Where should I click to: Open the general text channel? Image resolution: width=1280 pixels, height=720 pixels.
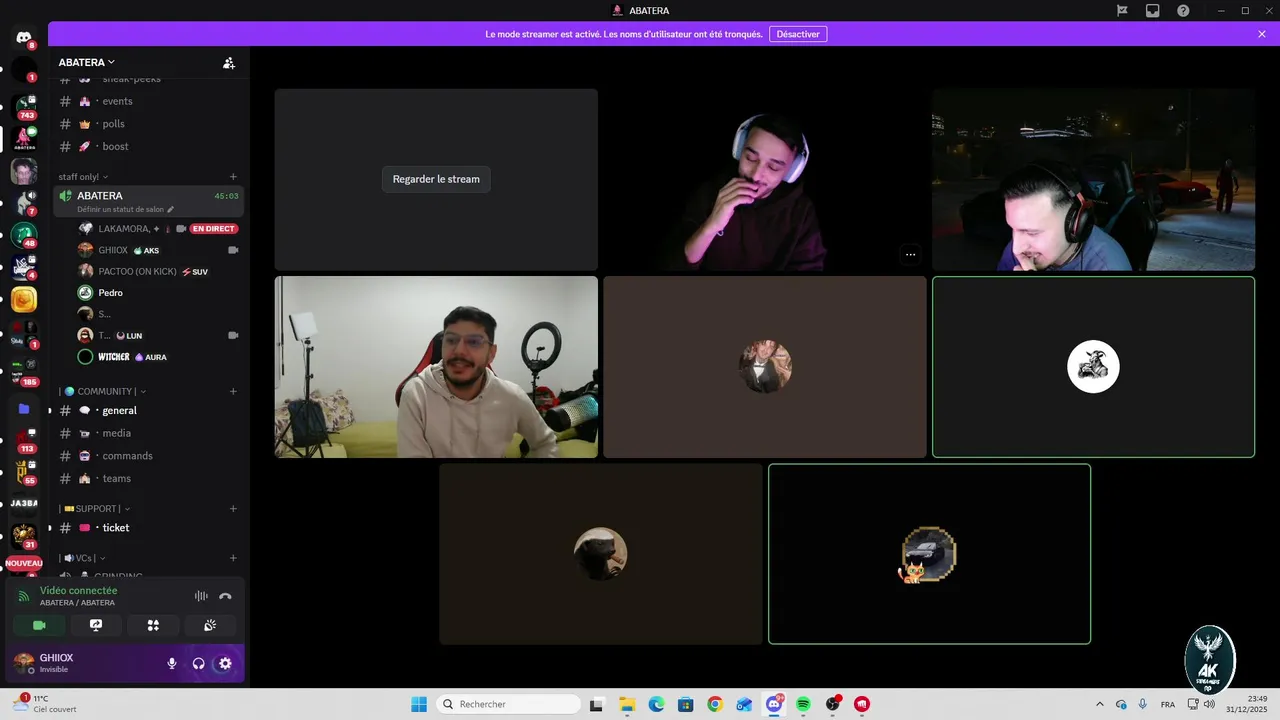pos(149,410)
